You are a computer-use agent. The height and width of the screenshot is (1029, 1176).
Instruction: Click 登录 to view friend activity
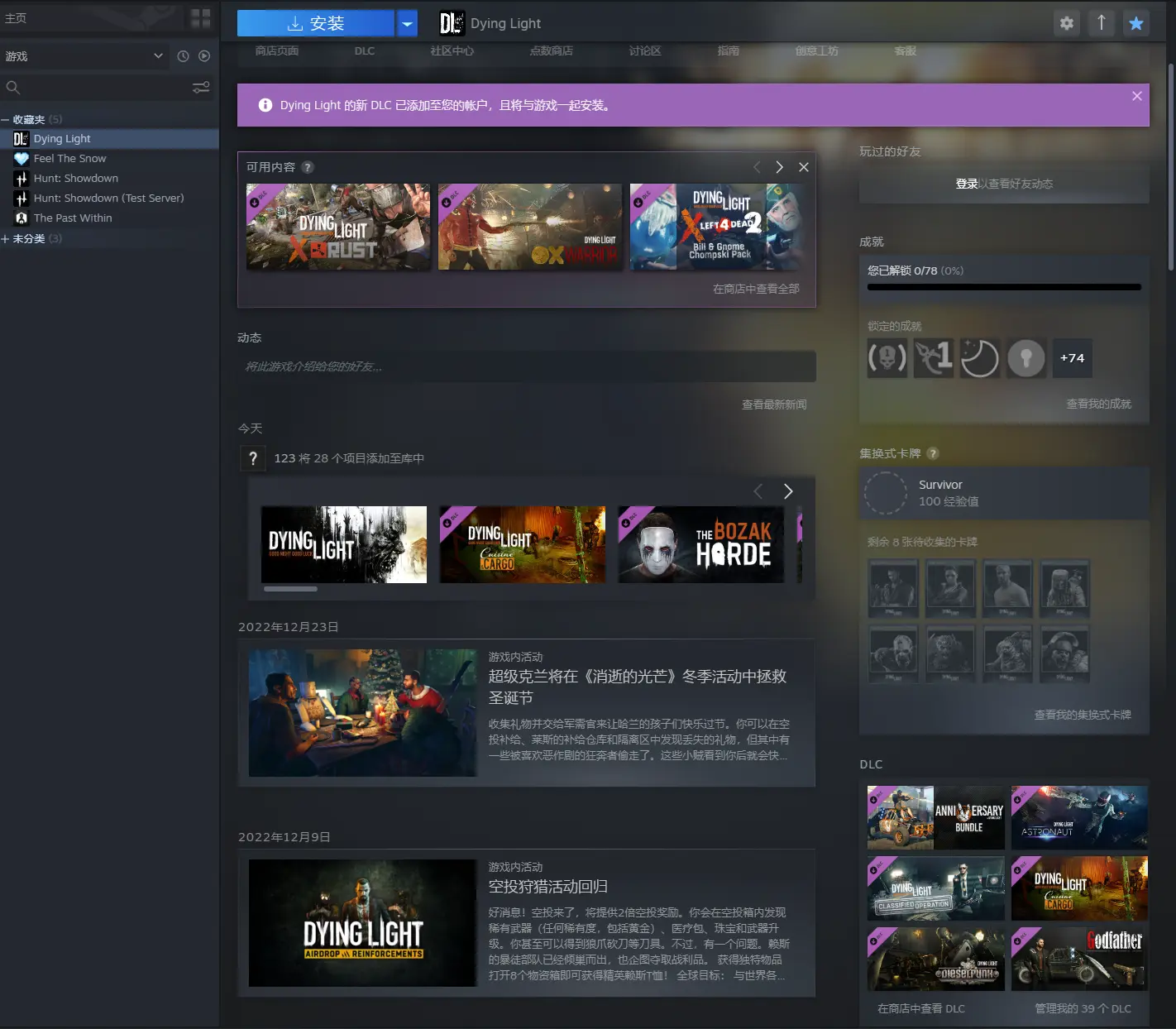click(x=967, y=184)
